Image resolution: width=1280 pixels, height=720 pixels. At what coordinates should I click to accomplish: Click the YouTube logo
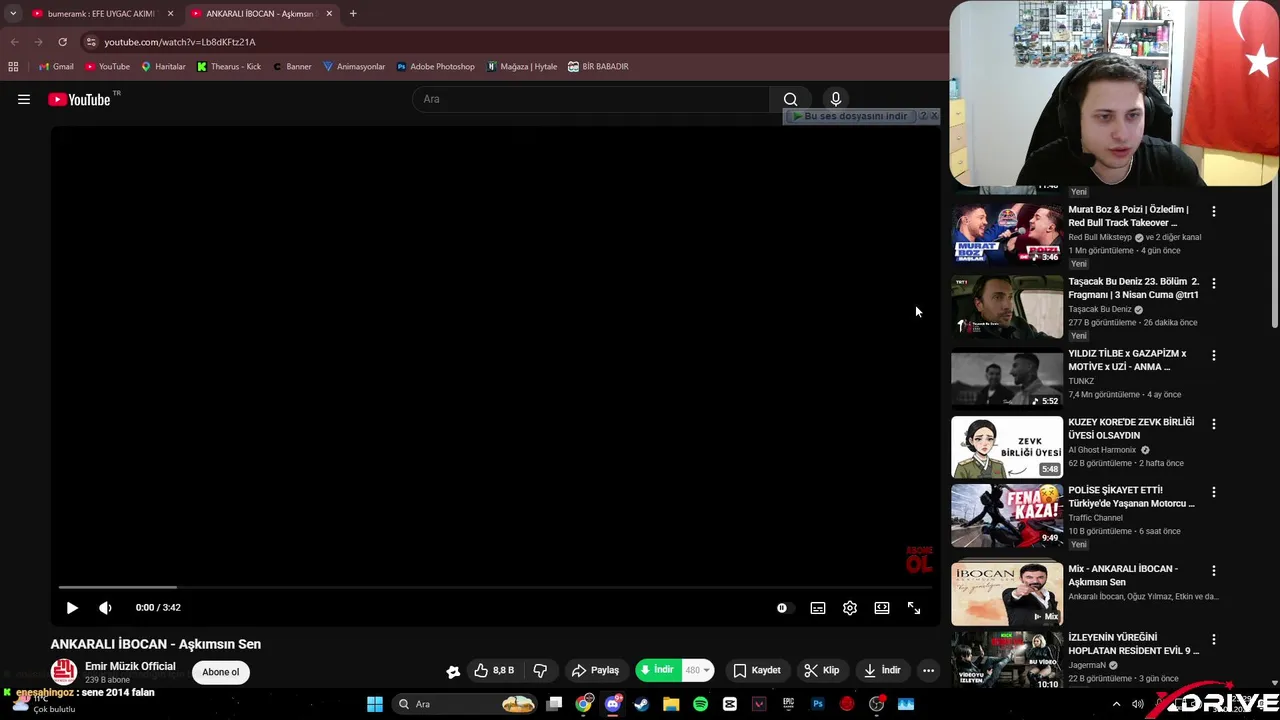tap(79, 99)
